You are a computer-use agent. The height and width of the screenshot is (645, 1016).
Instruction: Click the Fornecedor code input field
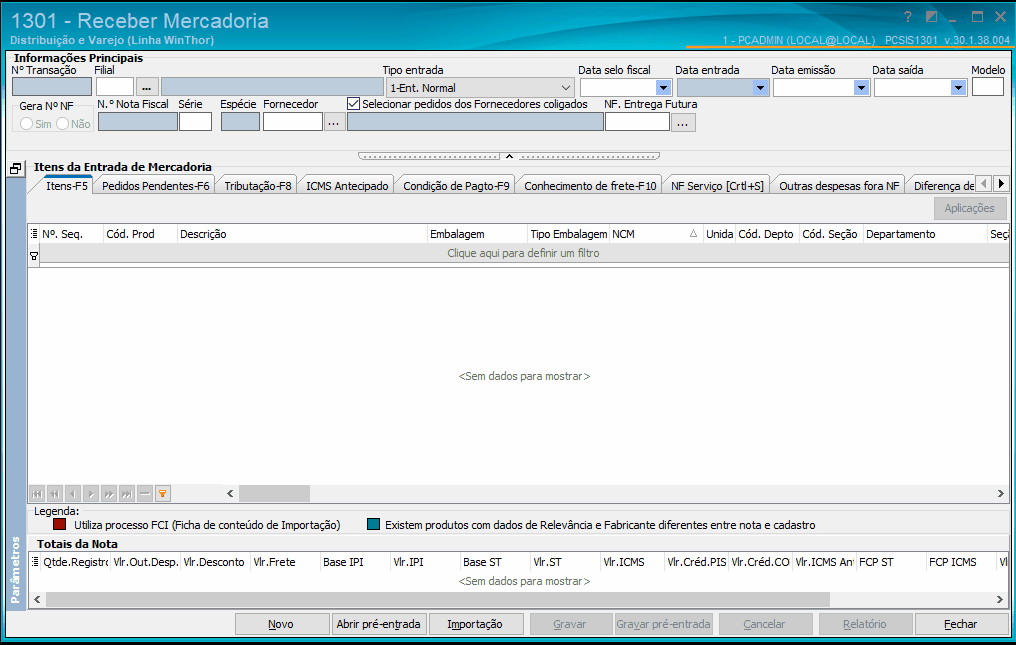coord(292,122)
